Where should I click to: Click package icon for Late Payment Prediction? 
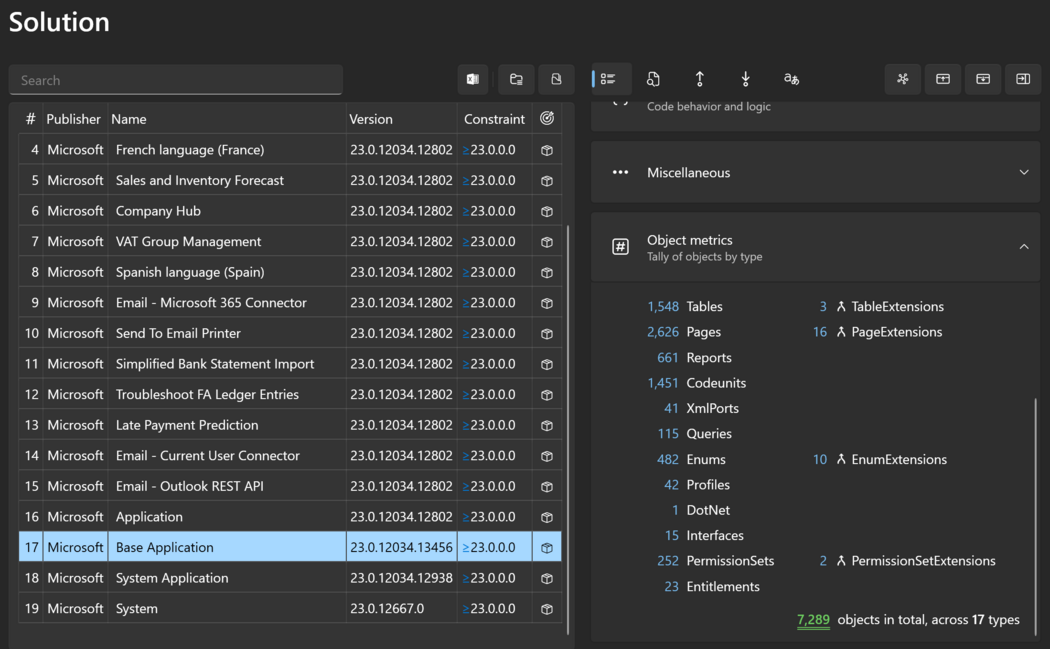(x=547, y=425)
